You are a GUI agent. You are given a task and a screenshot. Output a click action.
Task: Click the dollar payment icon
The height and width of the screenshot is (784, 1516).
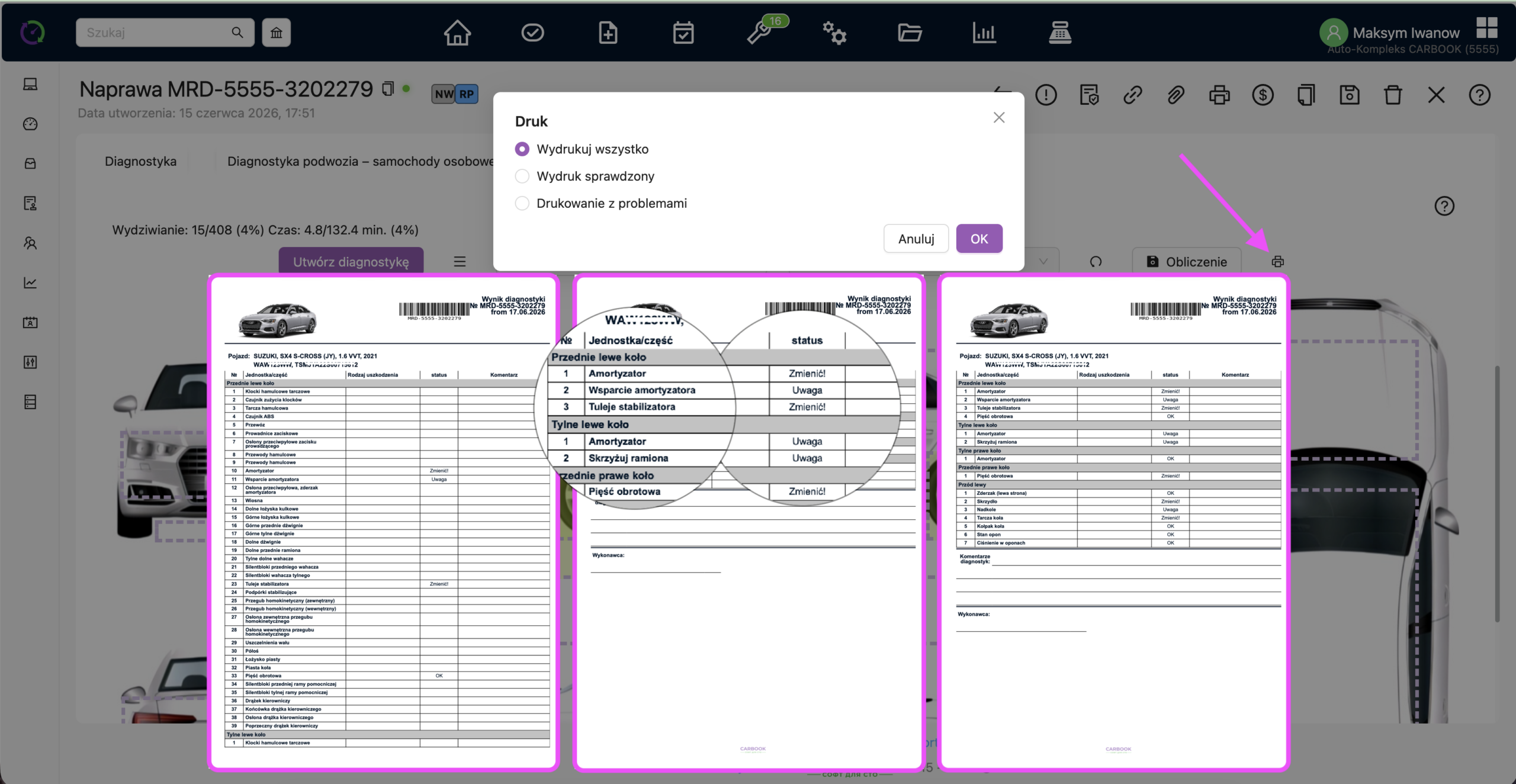tap(1263, 95)
